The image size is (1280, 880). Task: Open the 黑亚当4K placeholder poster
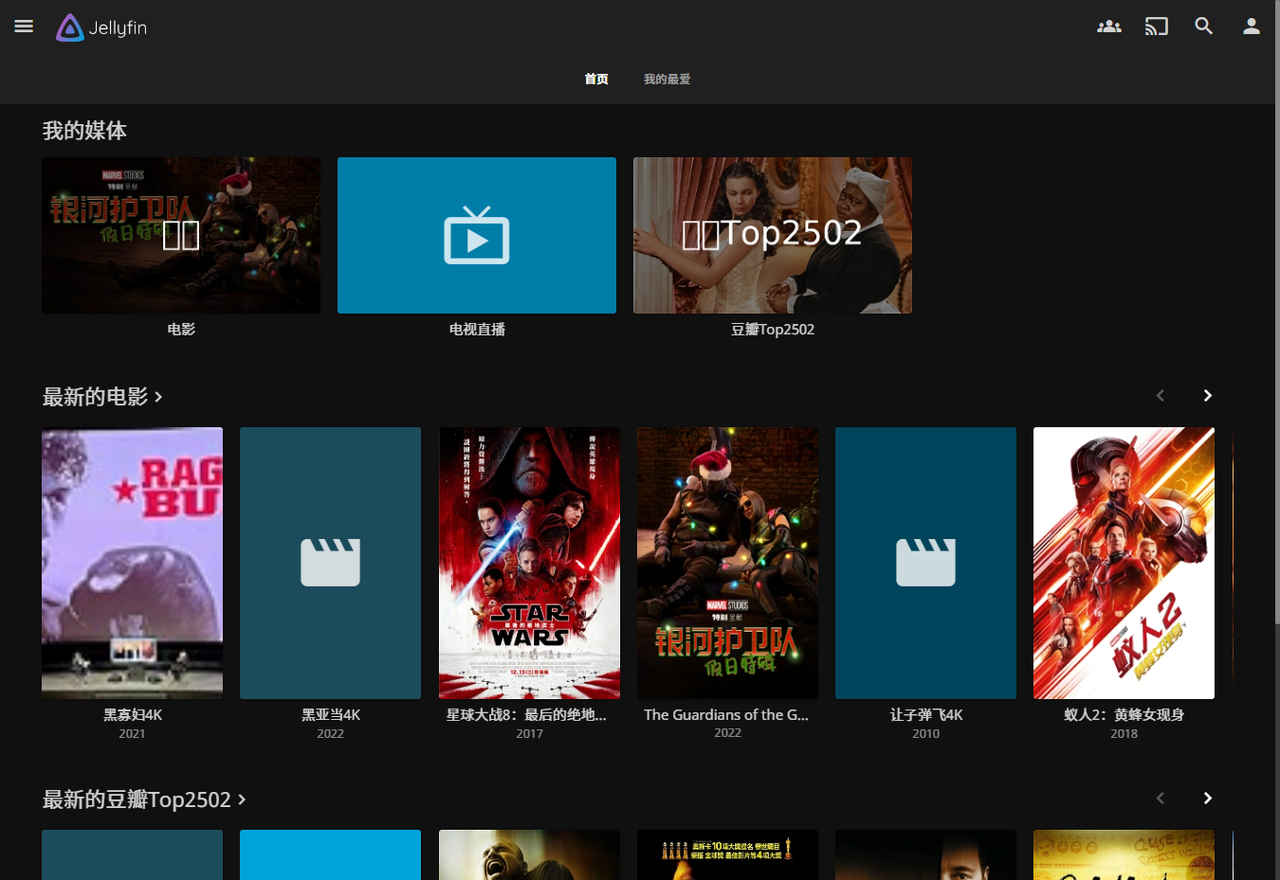click(x=330, y=563)
